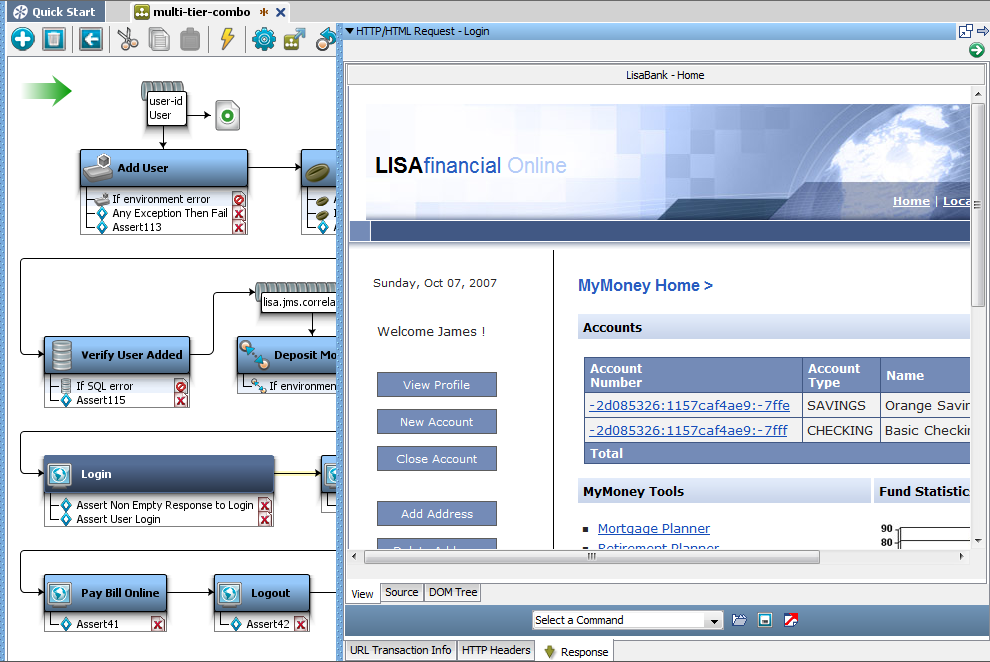Viewport: 990px width, 662px height.
Task: Open the Select a Command dropdown
Action: pos(713,621)
